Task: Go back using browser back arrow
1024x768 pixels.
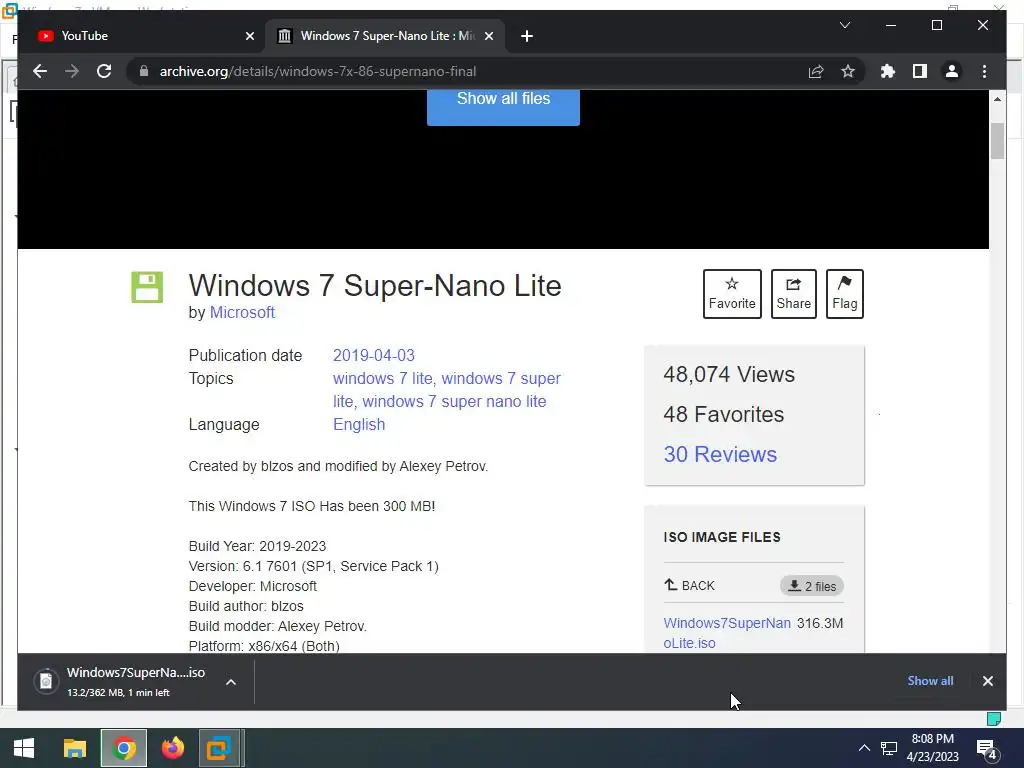Action: 40,71
